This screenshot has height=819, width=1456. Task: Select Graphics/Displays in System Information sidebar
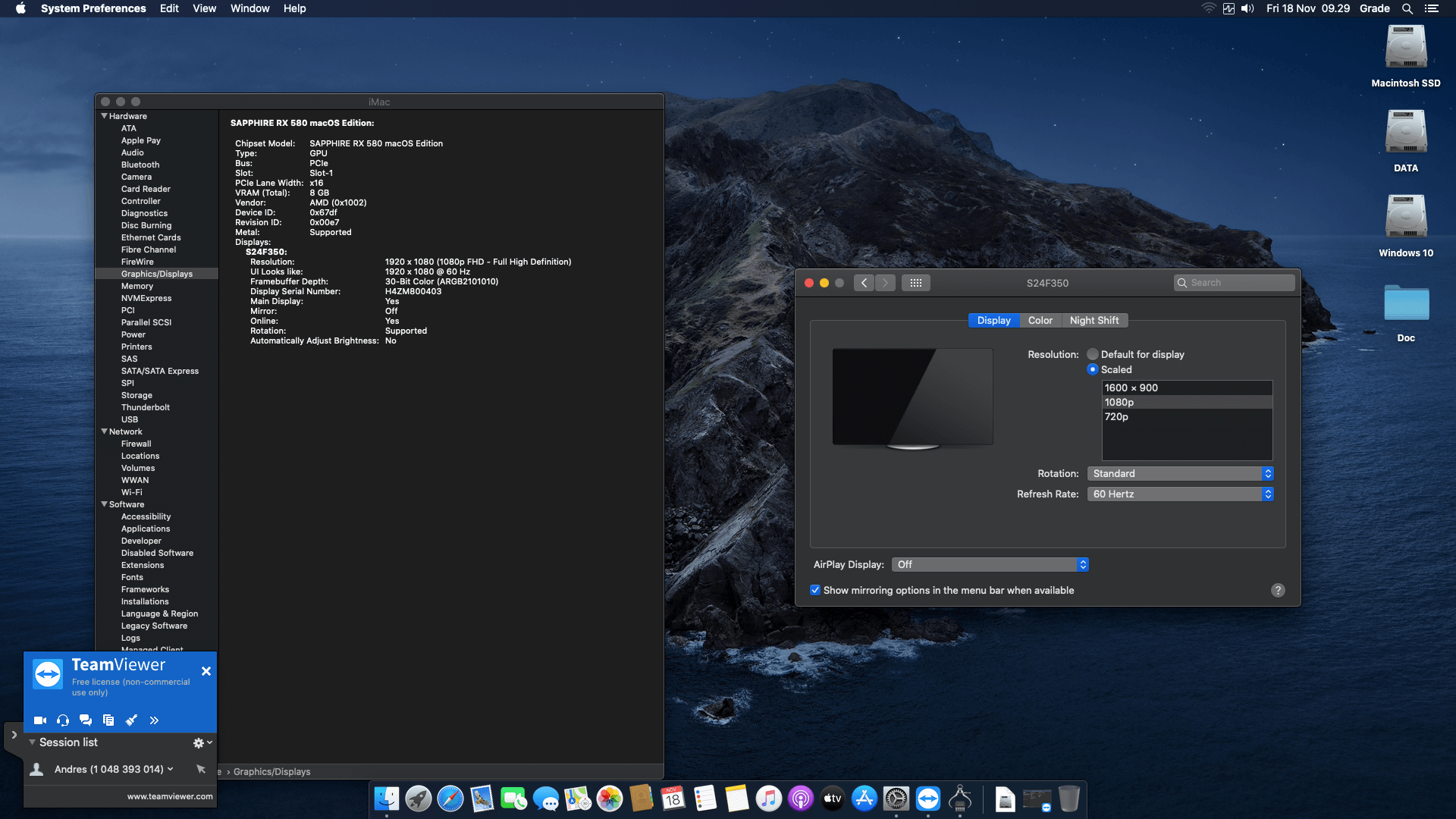156,273
